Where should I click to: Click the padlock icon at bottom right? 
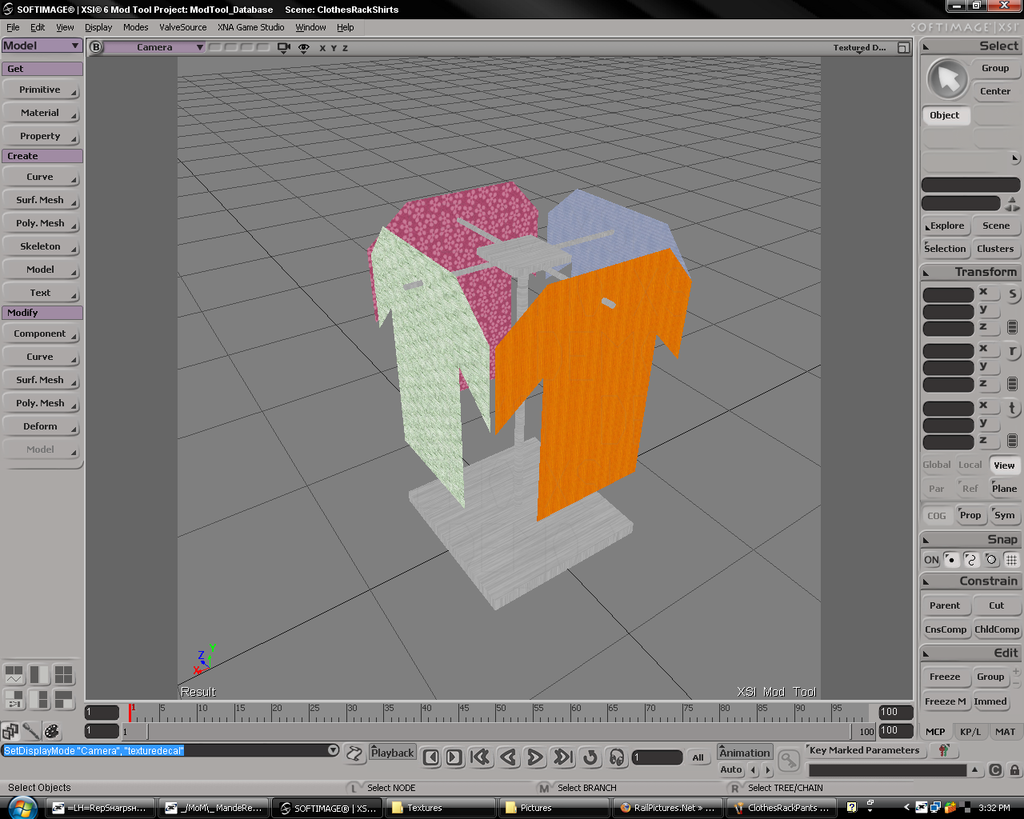[1014, 770]
